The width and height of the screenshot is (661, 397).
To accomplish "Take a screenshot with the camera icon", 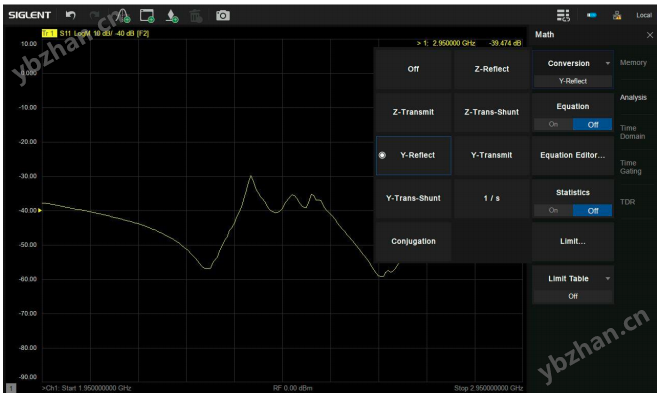I will click(223, 16).
